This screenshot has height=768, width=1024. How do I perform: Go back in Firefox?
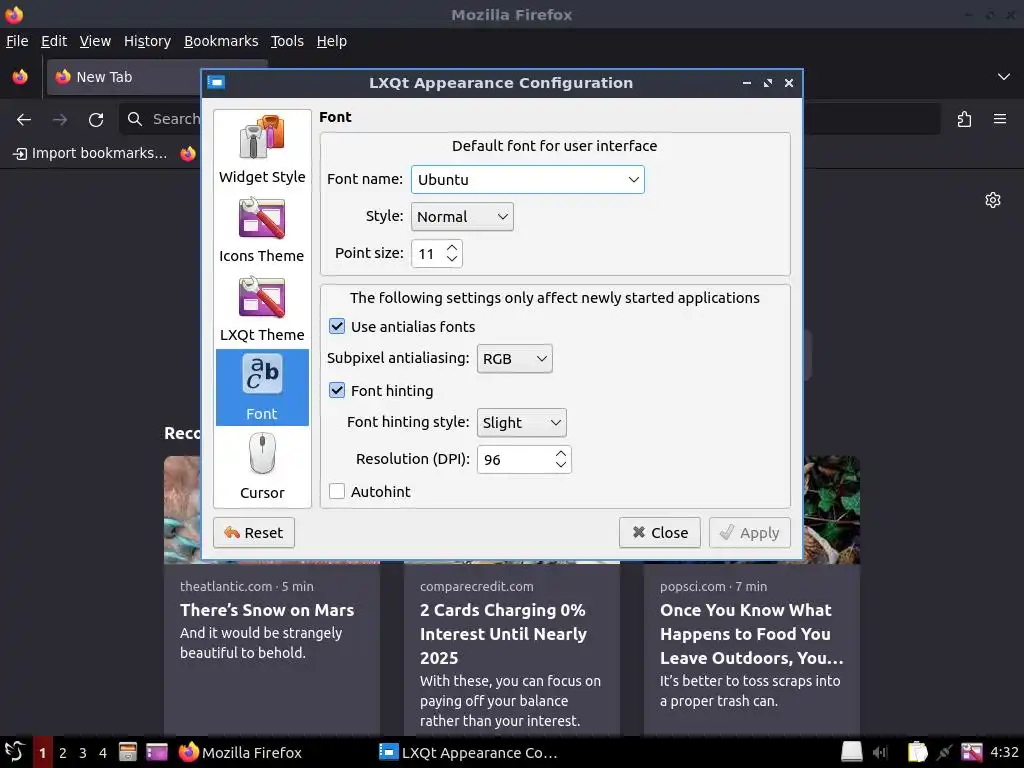24,120
